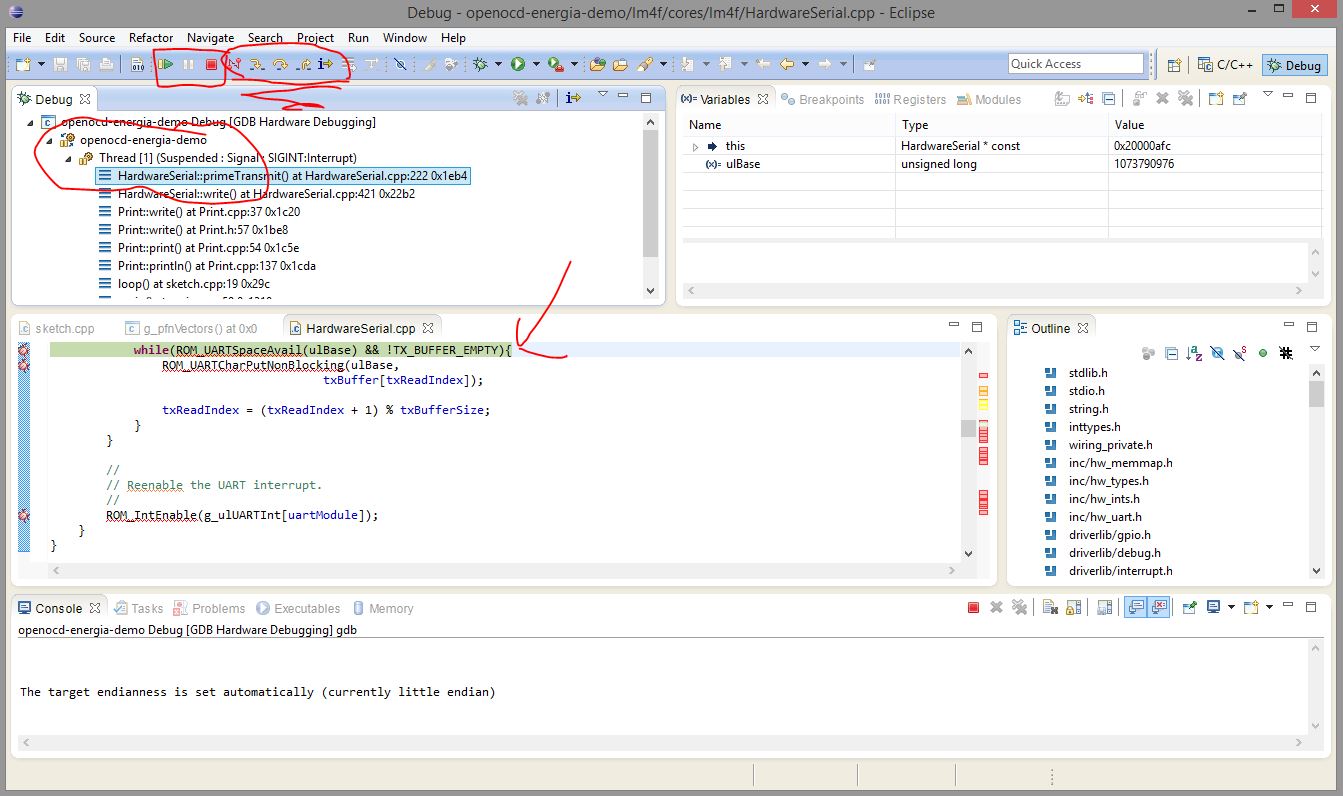Viewport: 1343px width, 796px height.
Task: Switch to the Problems tab
Action: 209,608
